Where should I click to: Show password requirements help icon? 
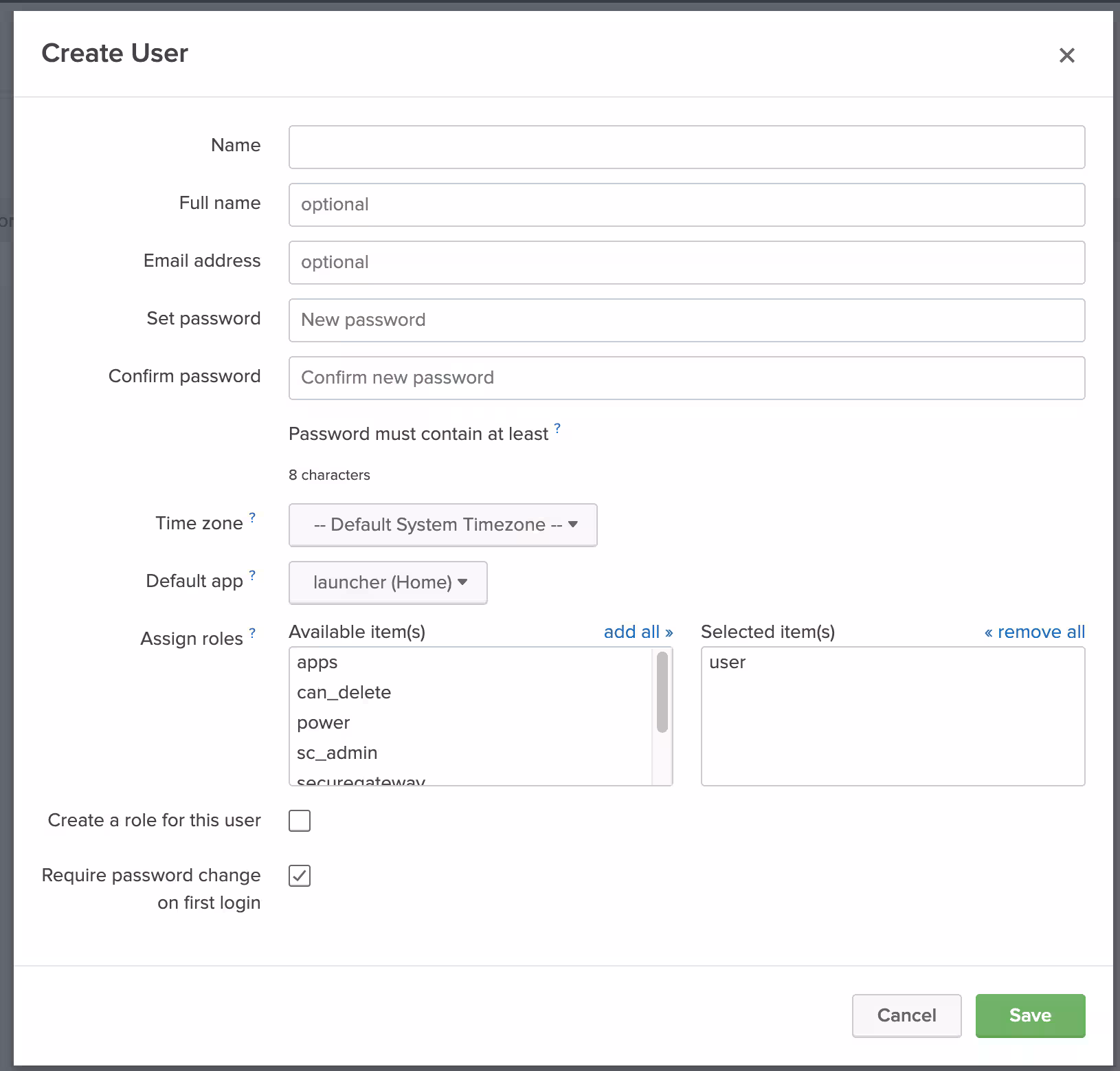(557, 428)
